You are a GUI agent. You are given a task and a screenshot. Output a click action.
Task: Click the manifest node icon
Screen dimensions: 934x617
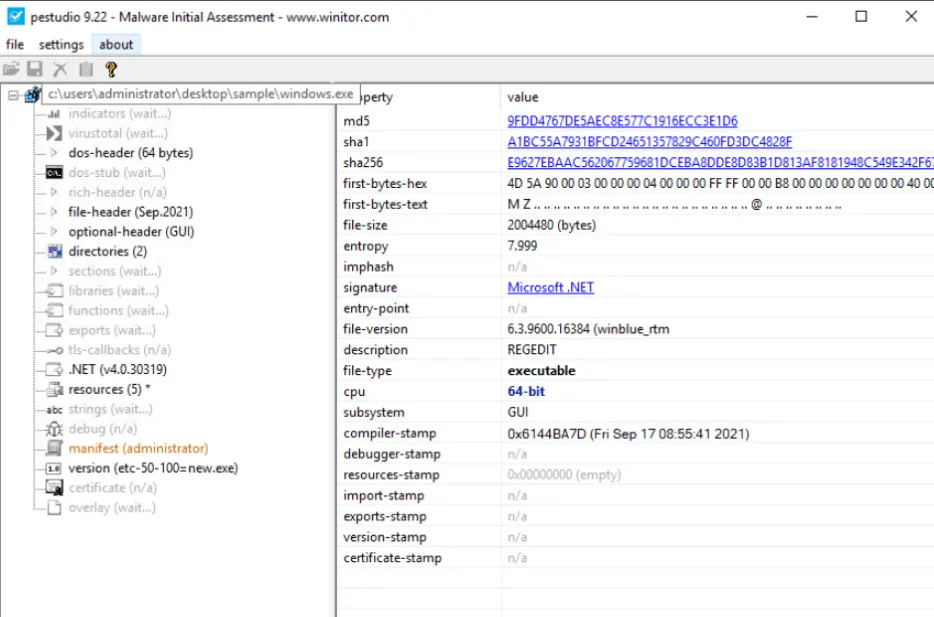[x=55, y=448]
